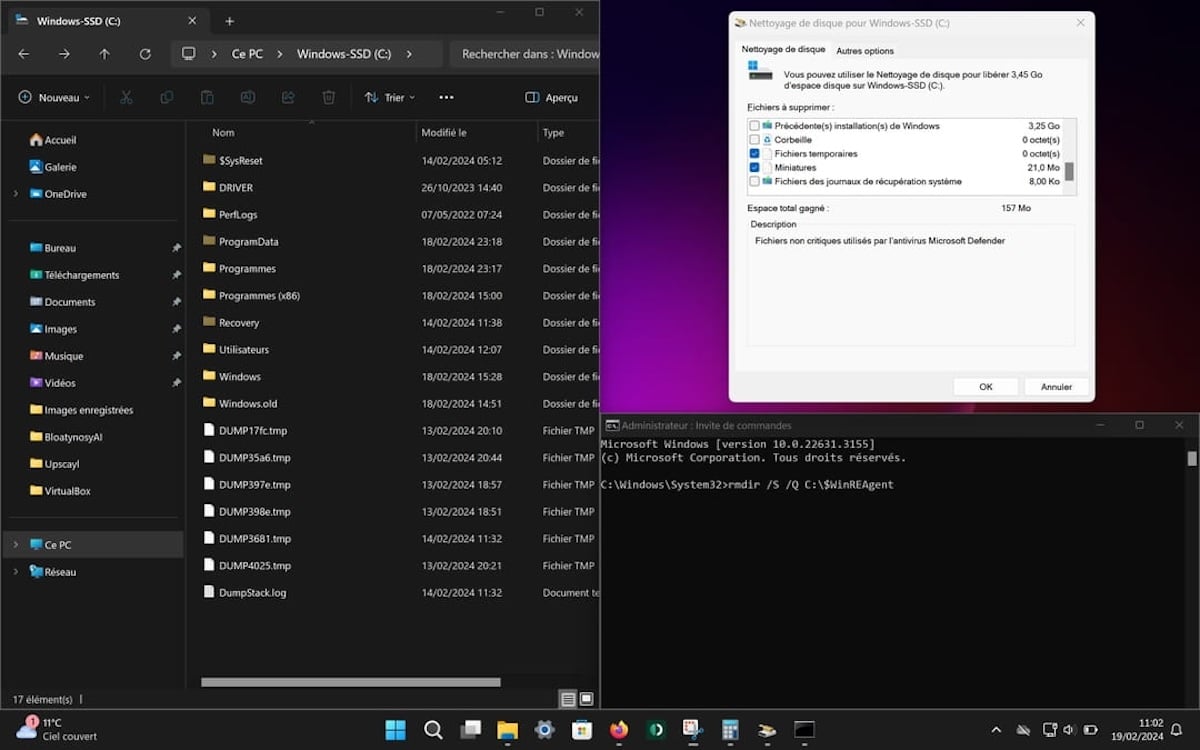Screen dimensions: 1200x750
Task: Expand breadcrumb chevron before Ce PC
Action: tap(214, 54)
